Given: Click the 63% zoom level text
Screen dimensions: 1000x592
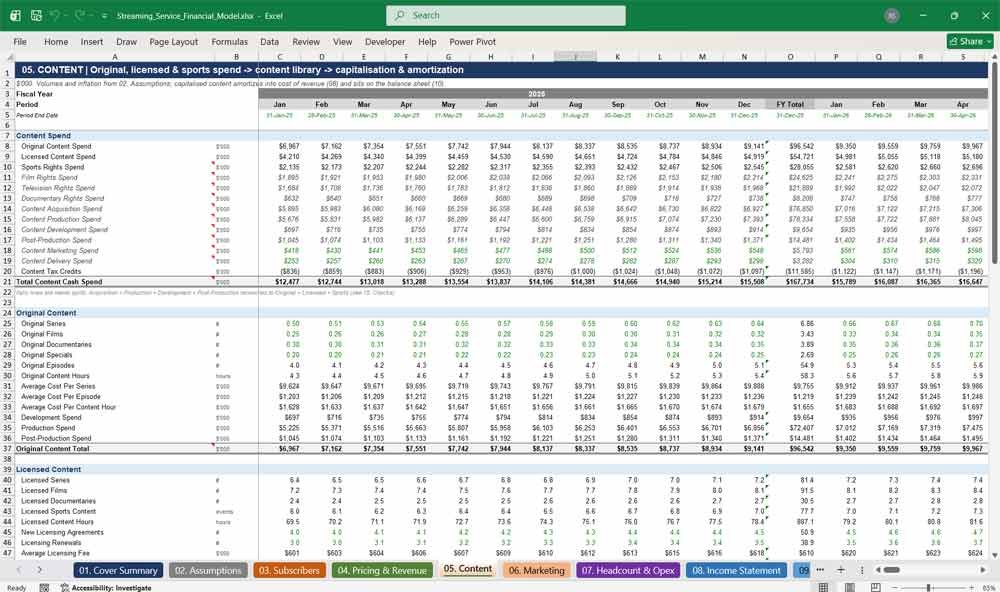Looking at the screenshot, I should click(988, 588).
